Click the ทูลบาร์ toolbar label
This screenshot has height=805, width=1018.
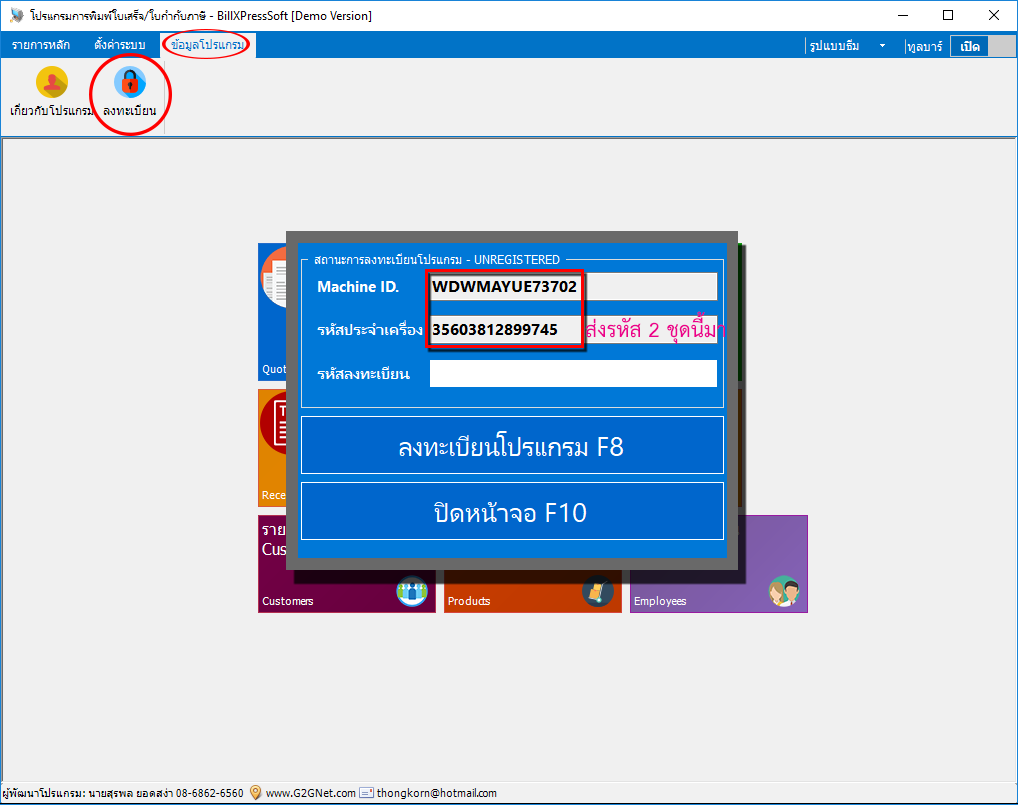tap(925, 46)
